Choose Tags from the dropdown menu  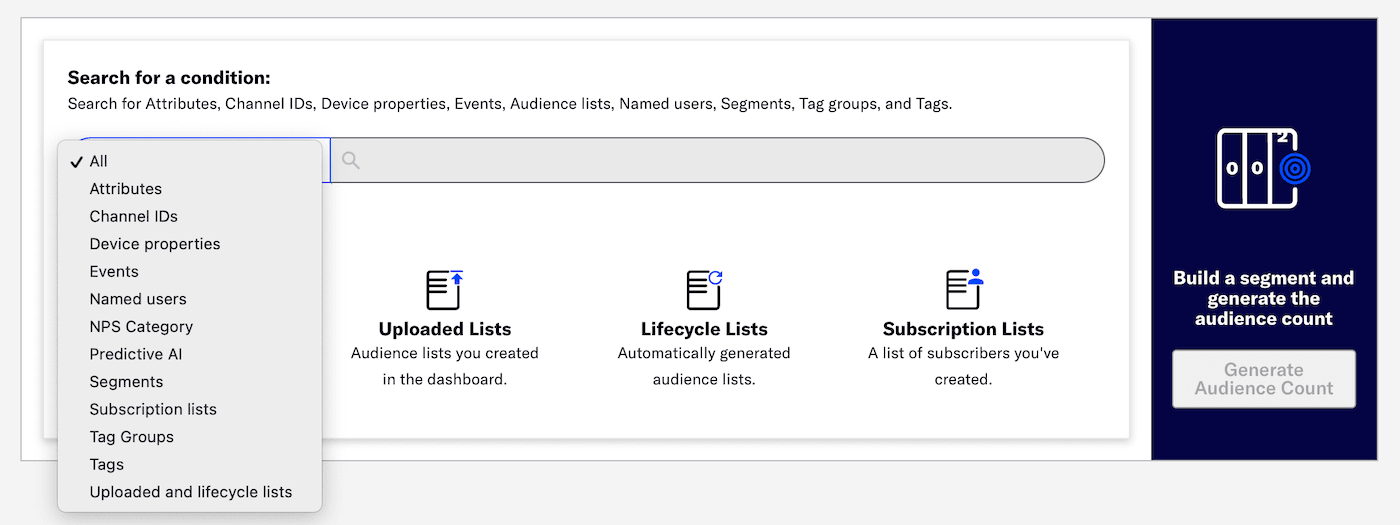[107, 464]
